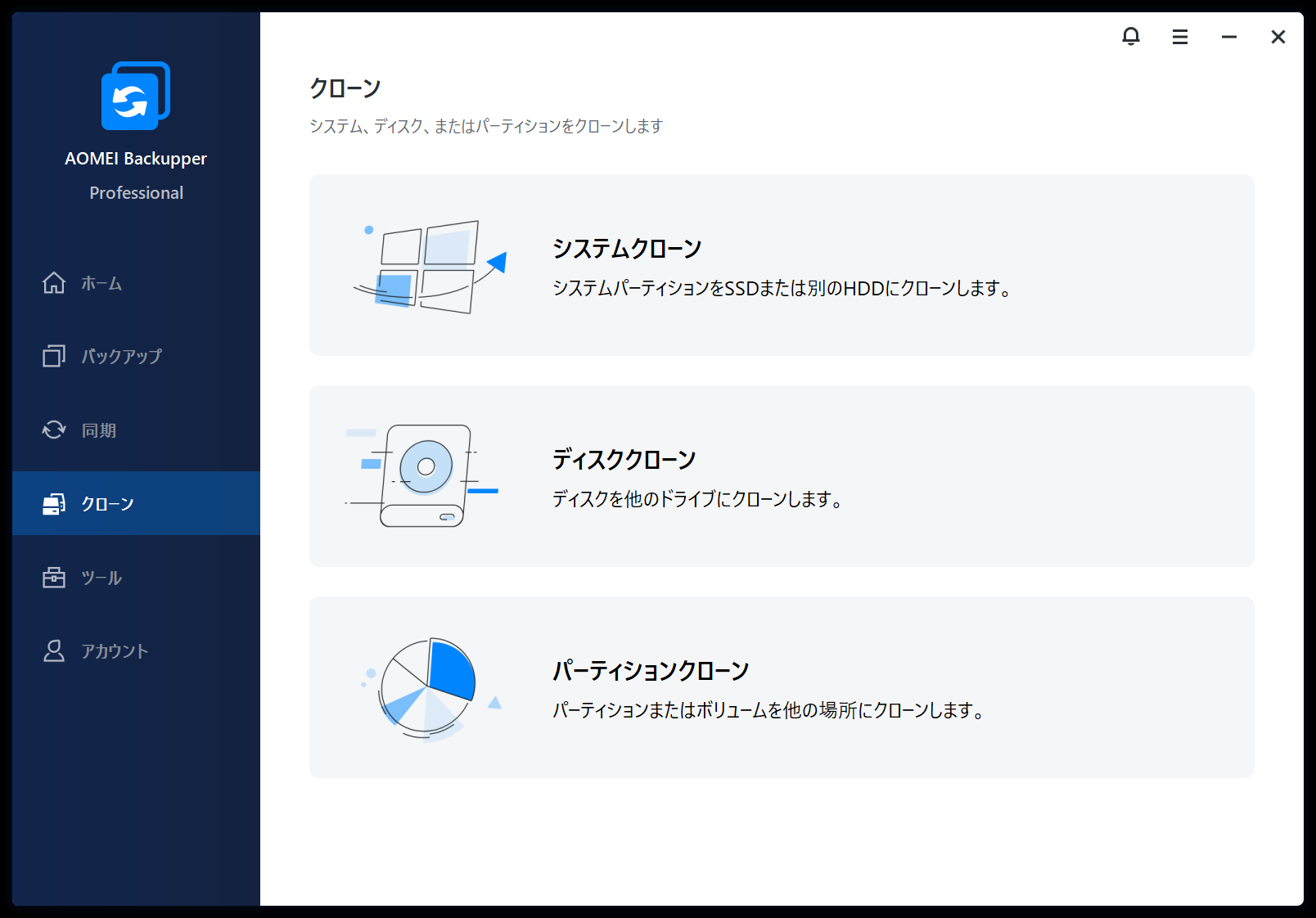Close the AOMEI Backupper window
Image resolution: width=1316 pixels, height=918 pixels.
coord(1278,37)
